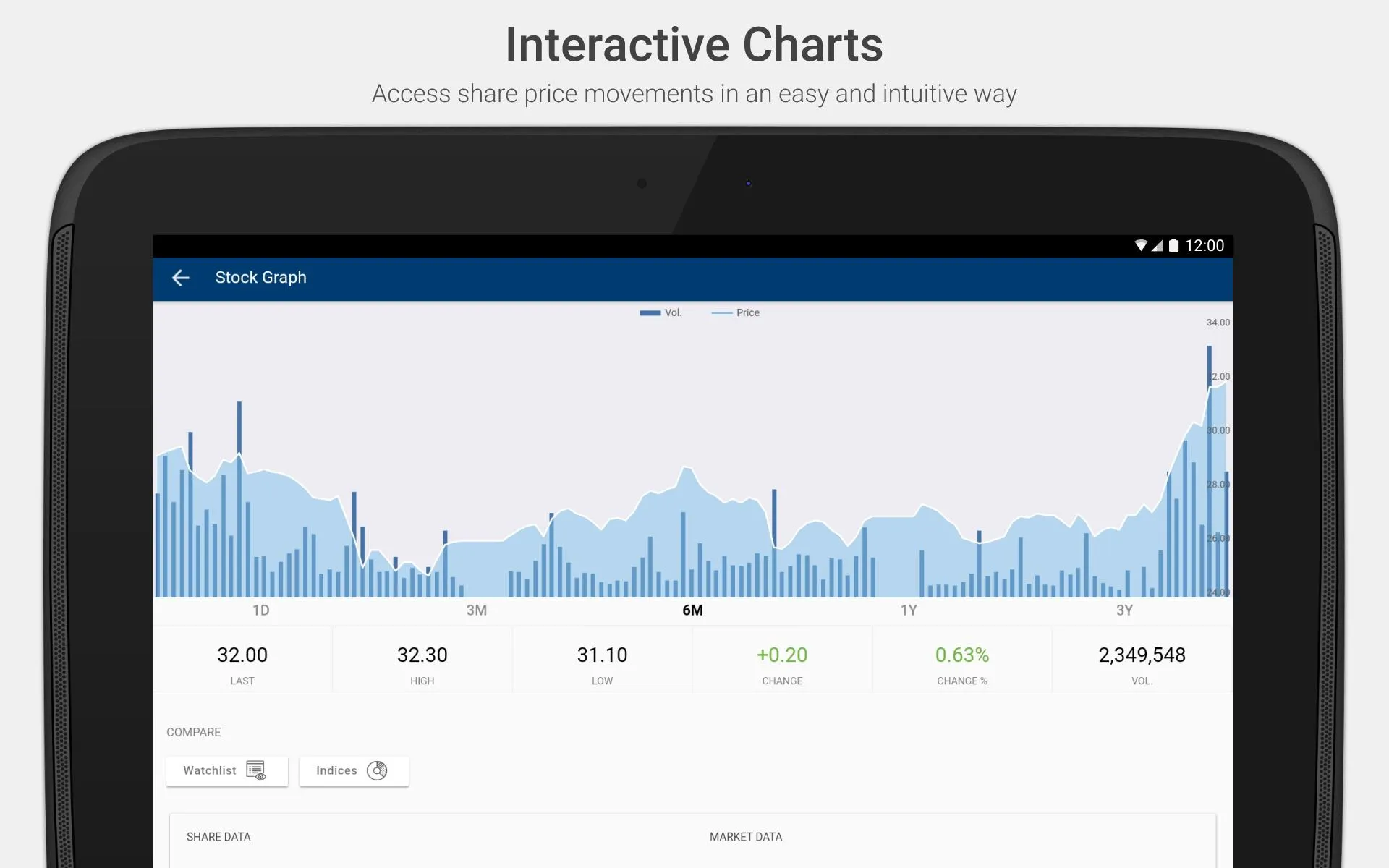Tap the cellular signal icon in status bar
The height and width of the screenshot is (868, 1389).
pyautogui.click(x=1157, y=246)
